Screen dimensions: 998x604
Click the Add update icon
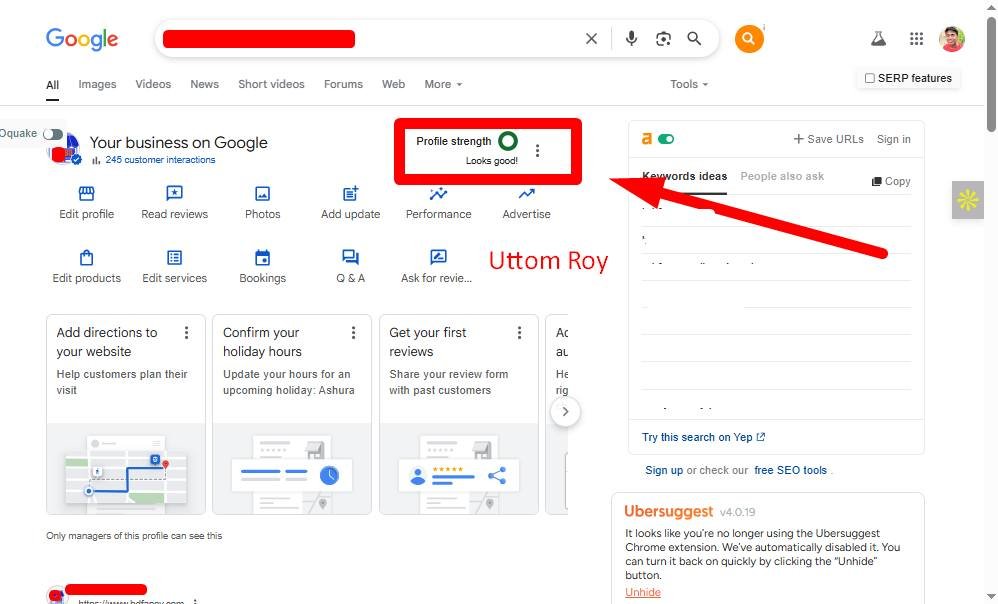350,194
